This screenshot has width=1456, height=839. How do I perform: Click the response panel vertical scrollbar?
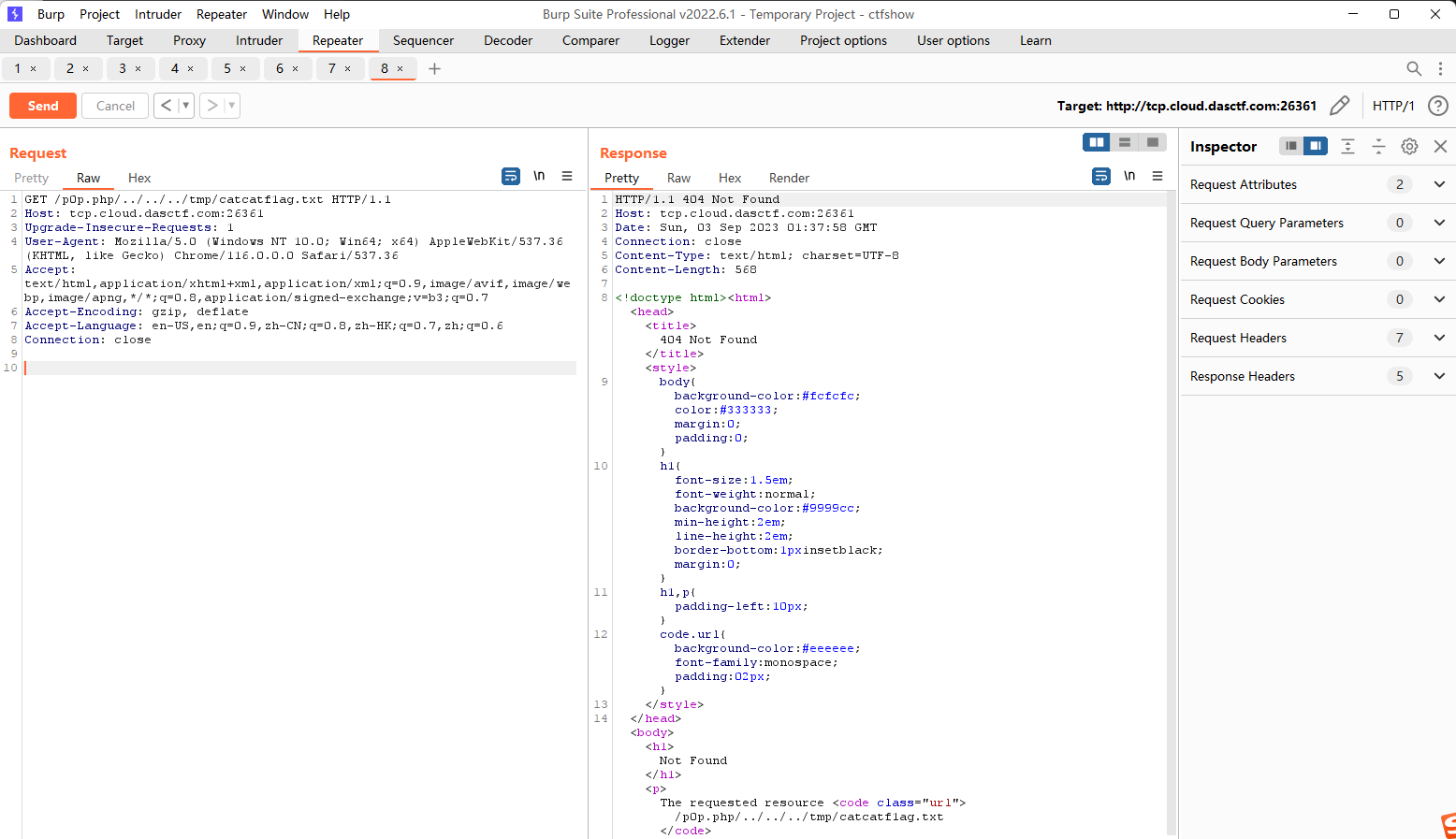click(1172, 514)
